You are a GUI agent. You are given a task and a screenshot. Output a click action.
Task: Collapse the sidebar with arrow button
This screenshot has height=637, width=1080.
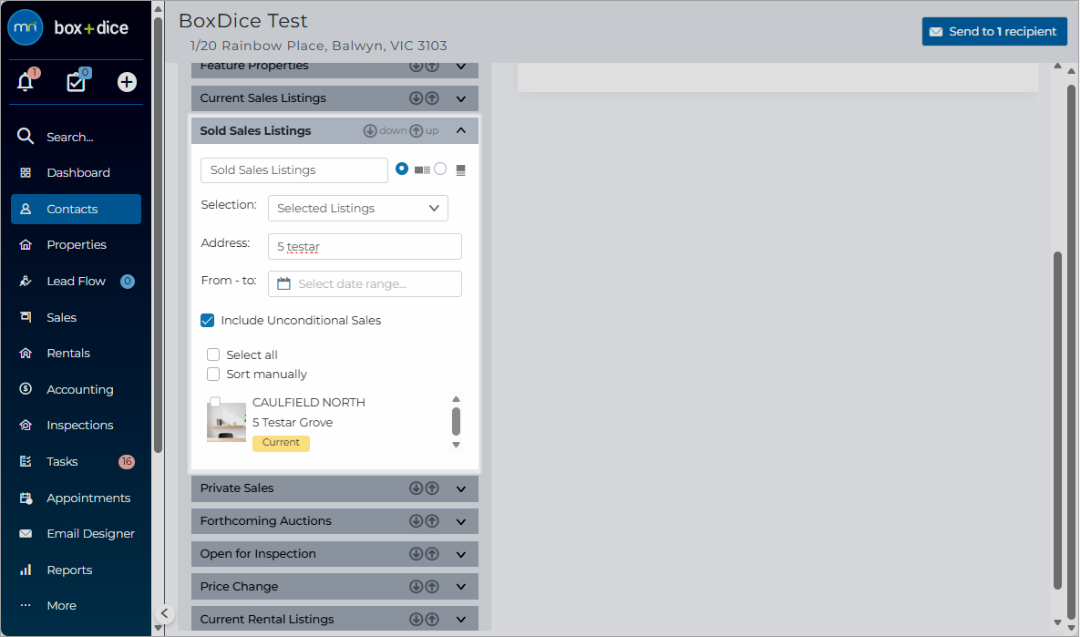164,613
